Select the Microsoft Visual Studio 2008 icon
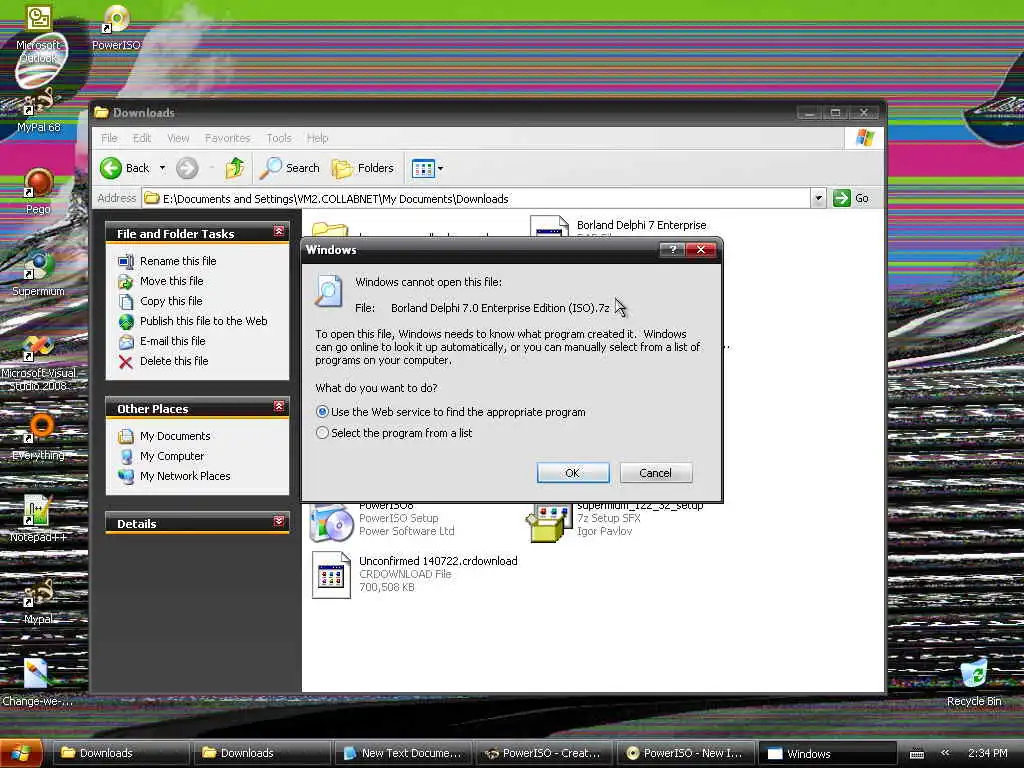This screenshot has height=768, width=1024. click(x=38, y=363)
